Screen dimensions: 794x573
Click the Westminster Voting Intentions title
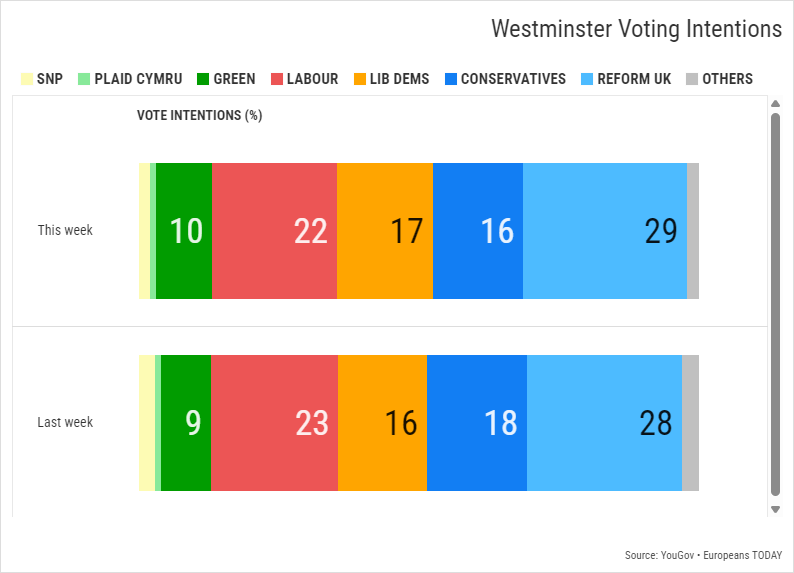[637, 29]
